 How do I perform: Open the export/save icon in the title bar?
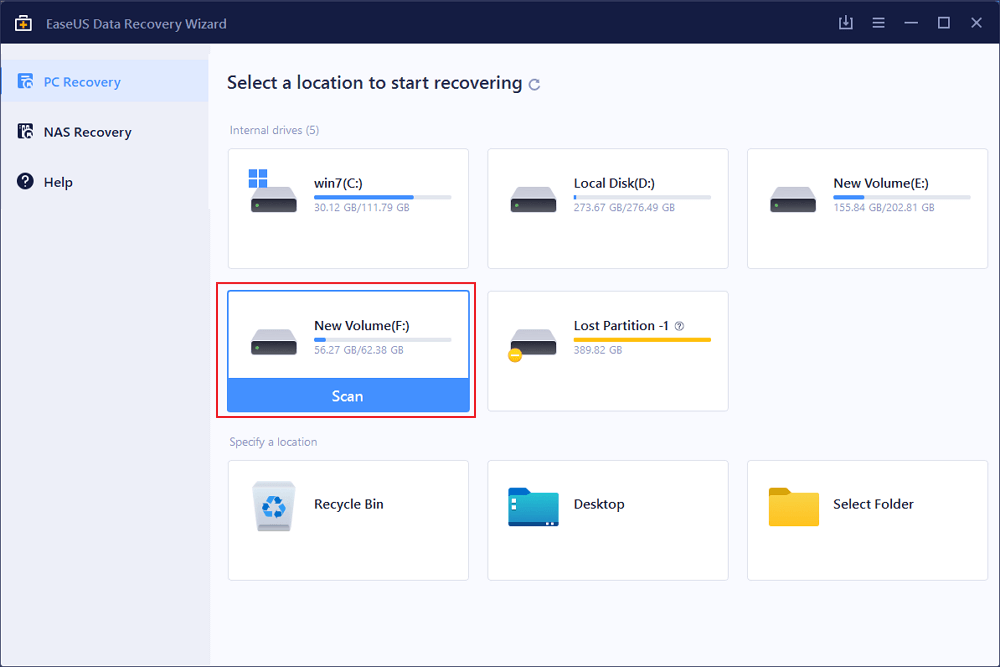coord(845,22)
